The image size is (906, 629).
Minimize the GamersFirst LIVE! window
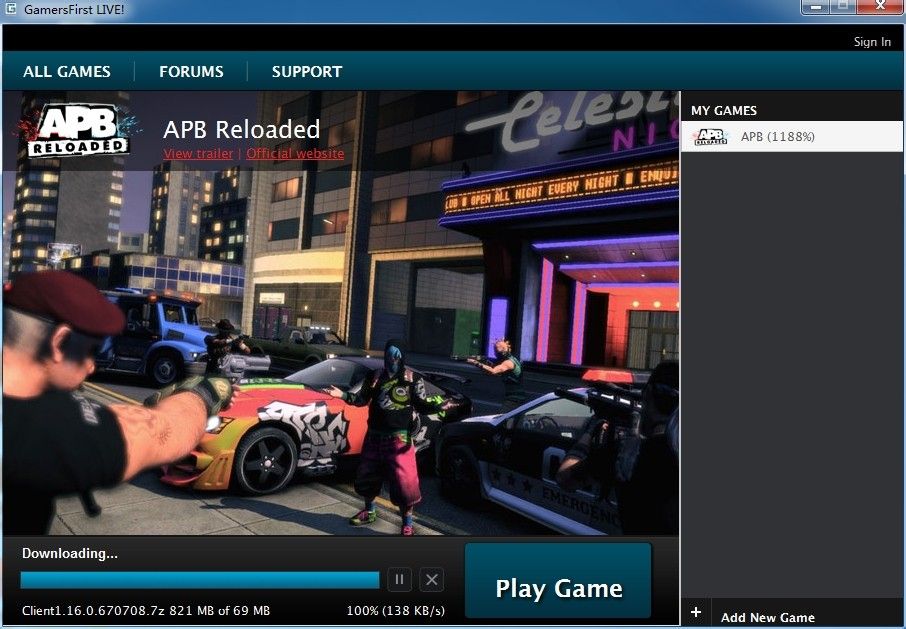[x=816, y=6]
